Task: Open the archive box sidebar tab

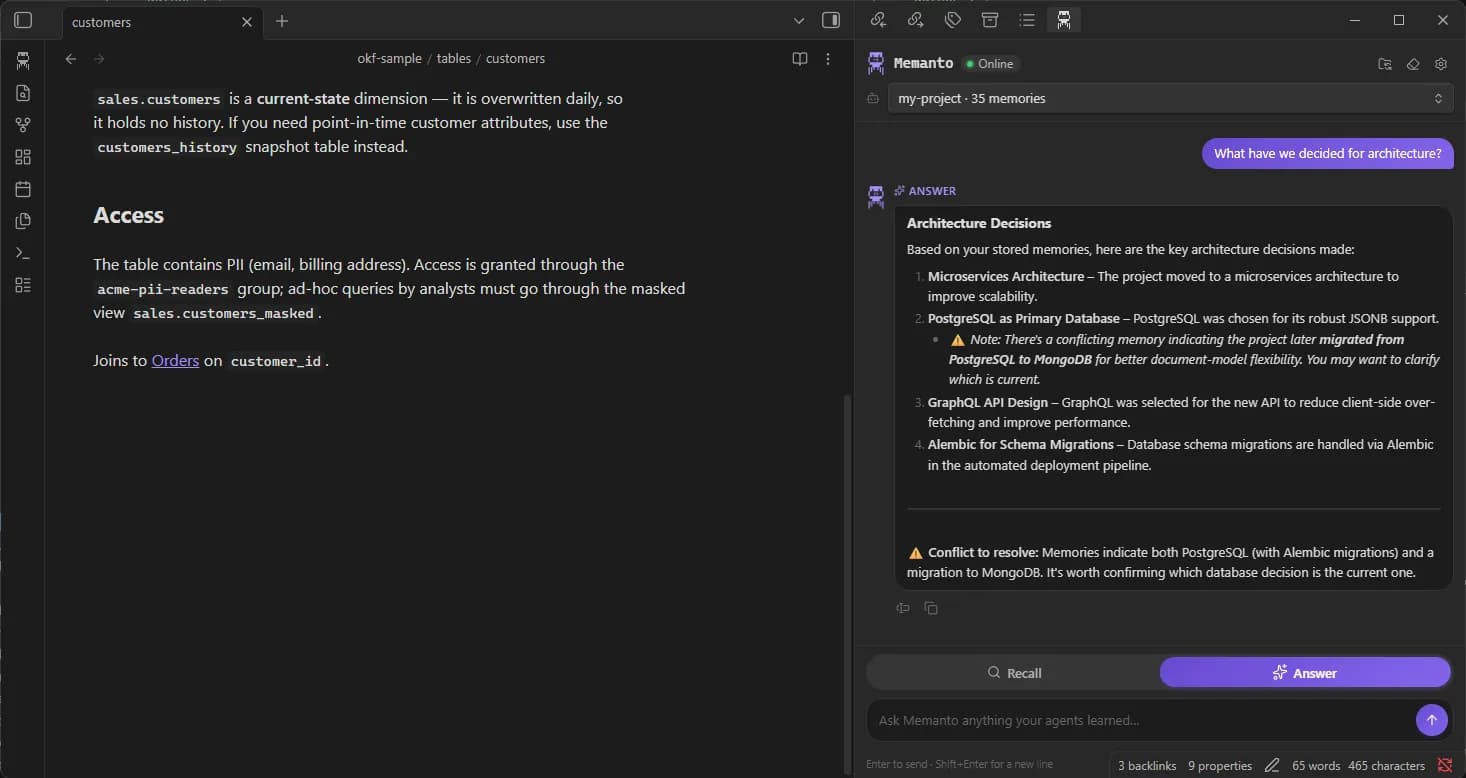Action: tap(990, 20)
